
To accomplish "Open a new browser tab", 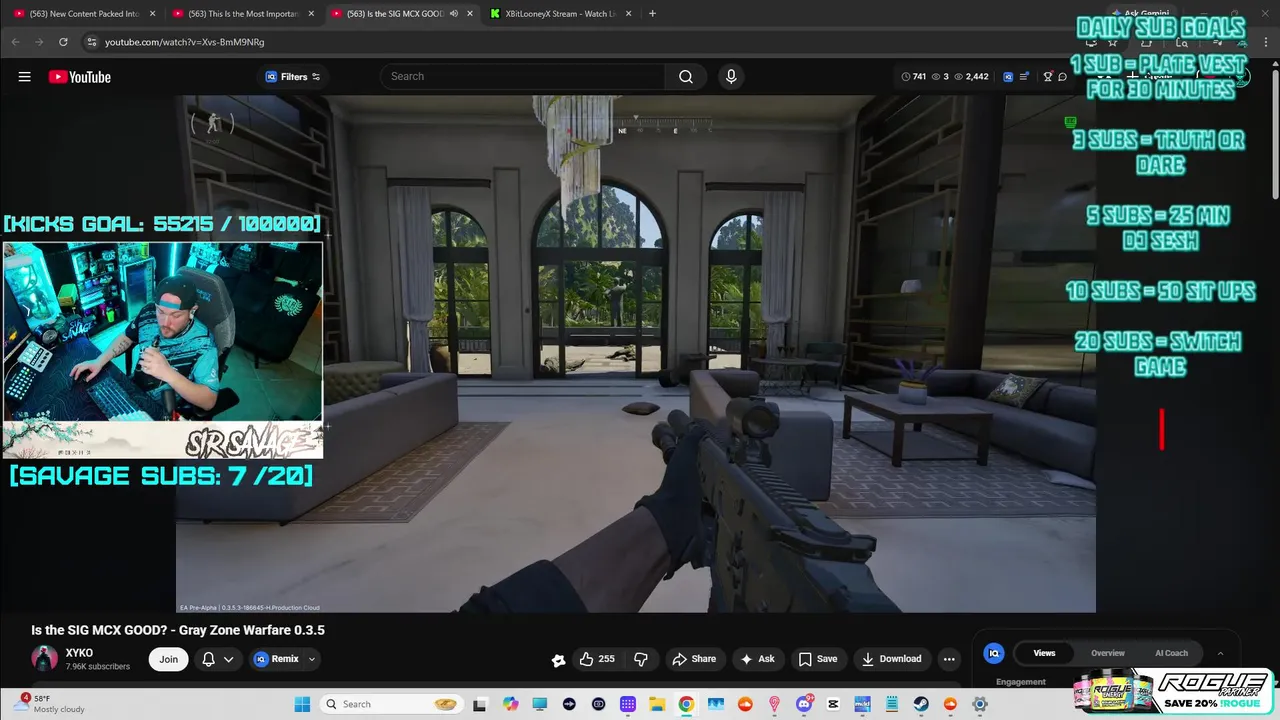I will coord(652,14).
